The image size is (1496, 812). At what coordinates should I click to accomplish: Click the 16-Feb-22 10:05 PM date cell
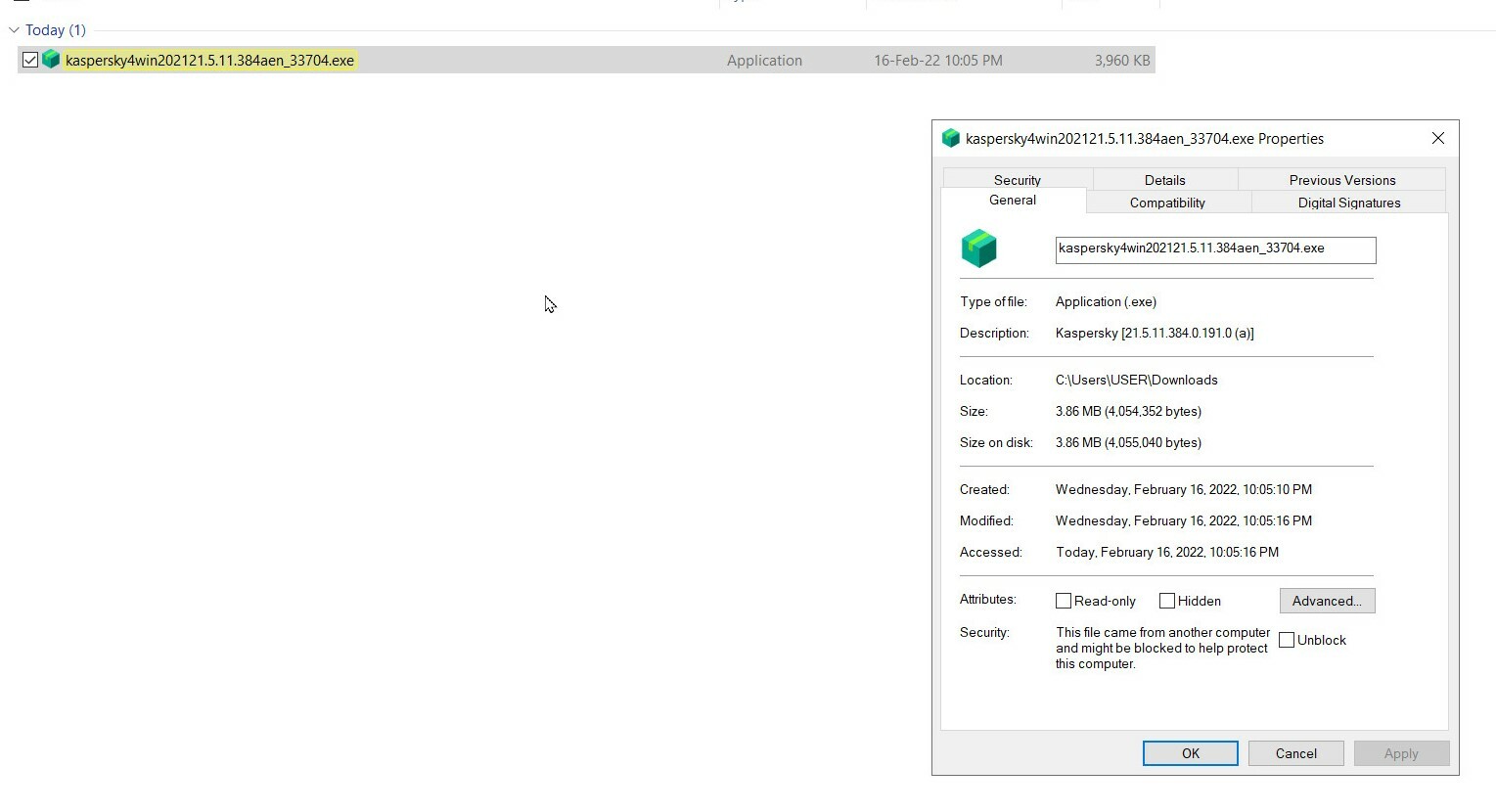(938, 61)
